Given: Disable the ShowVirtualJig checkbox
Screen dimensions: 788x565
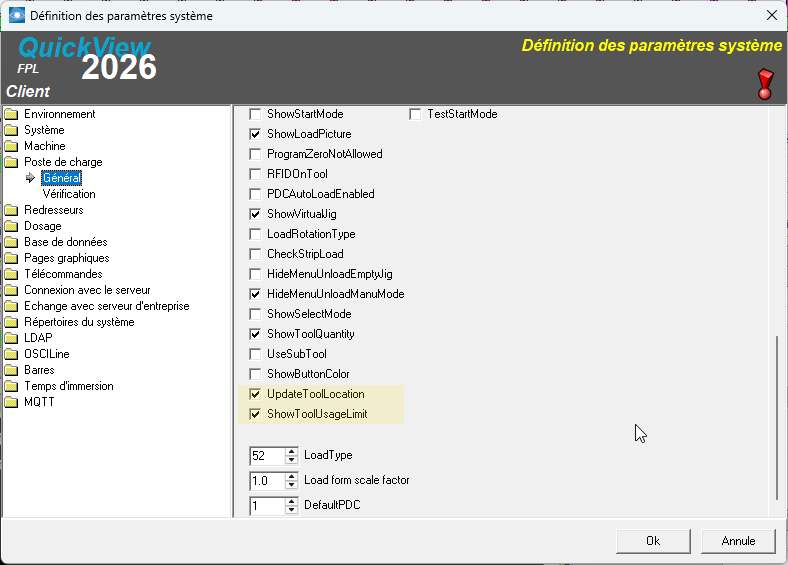Looking at the screenshot, I should 255,214.
